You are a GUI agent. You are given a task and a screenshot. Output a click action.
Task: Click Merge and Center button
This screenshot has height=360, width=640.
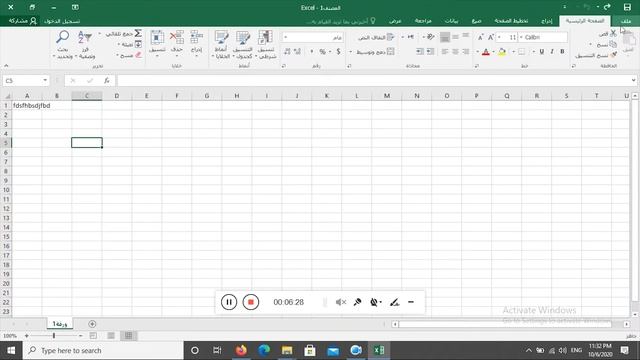coord(375,51)
